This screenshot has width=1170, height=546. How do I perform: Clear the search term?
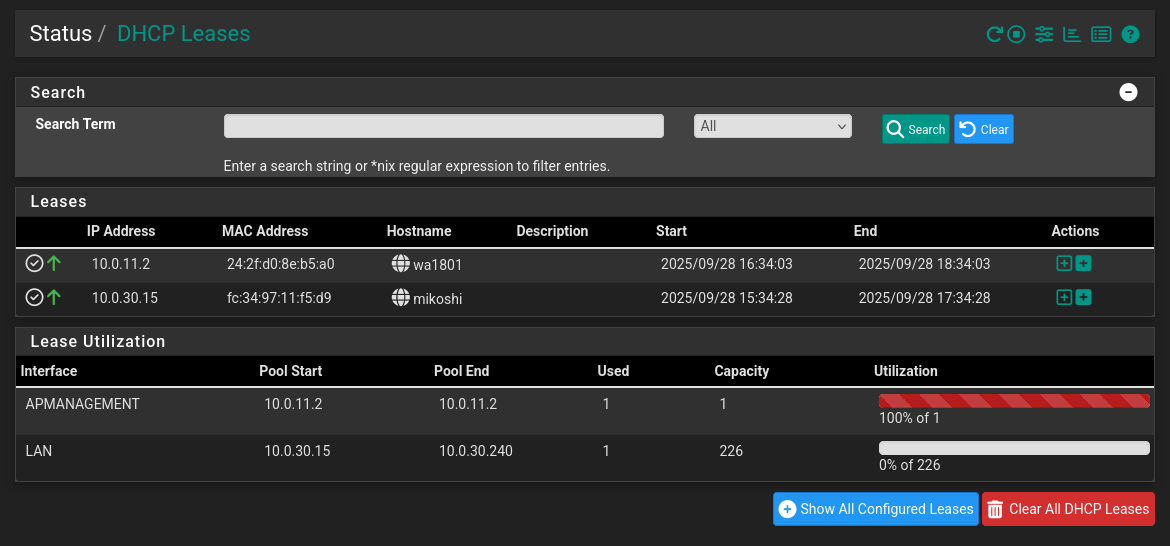point(983,129)
